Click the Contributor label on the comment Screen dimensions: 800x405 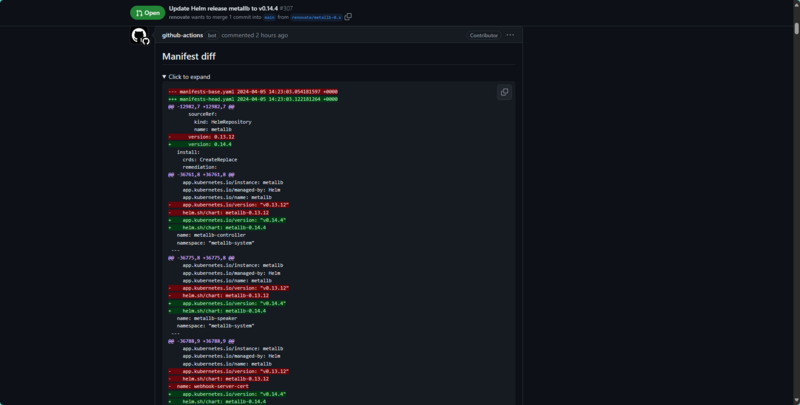point(484,35)
